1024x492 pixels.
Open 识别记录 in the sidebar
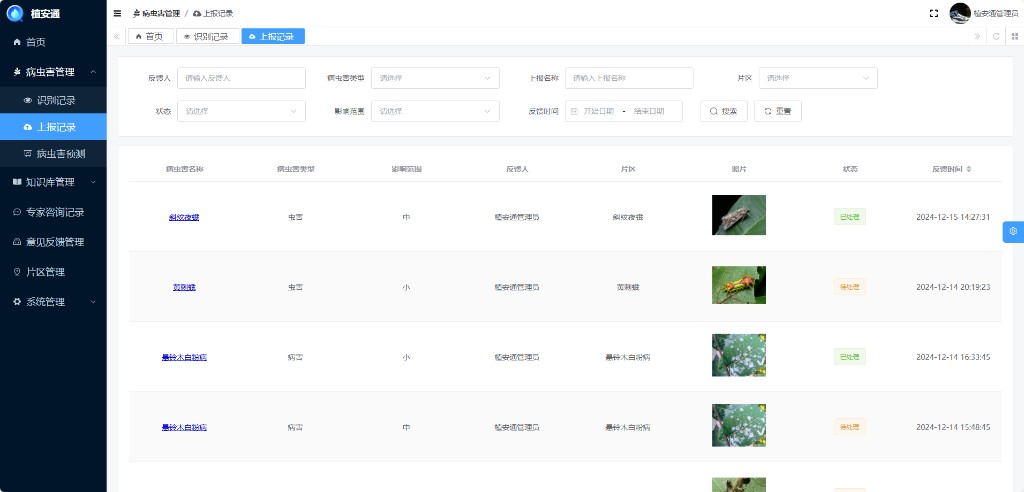53,100
